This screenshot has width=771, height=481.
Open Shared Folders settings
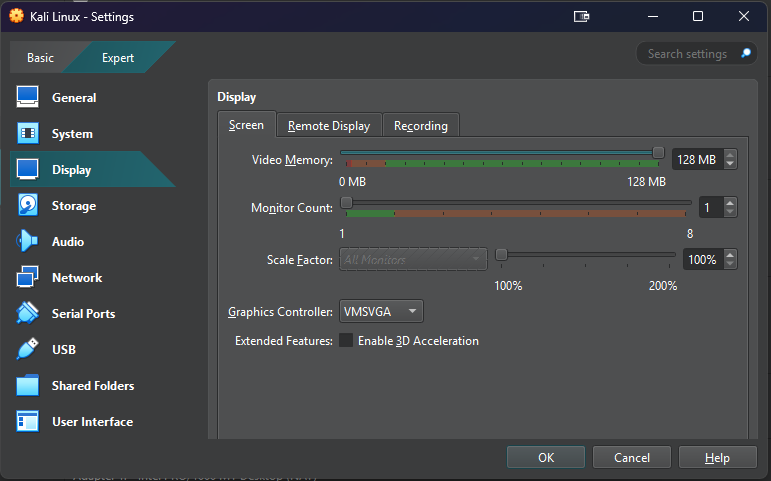pyautogui.click(x=93, y=386)
